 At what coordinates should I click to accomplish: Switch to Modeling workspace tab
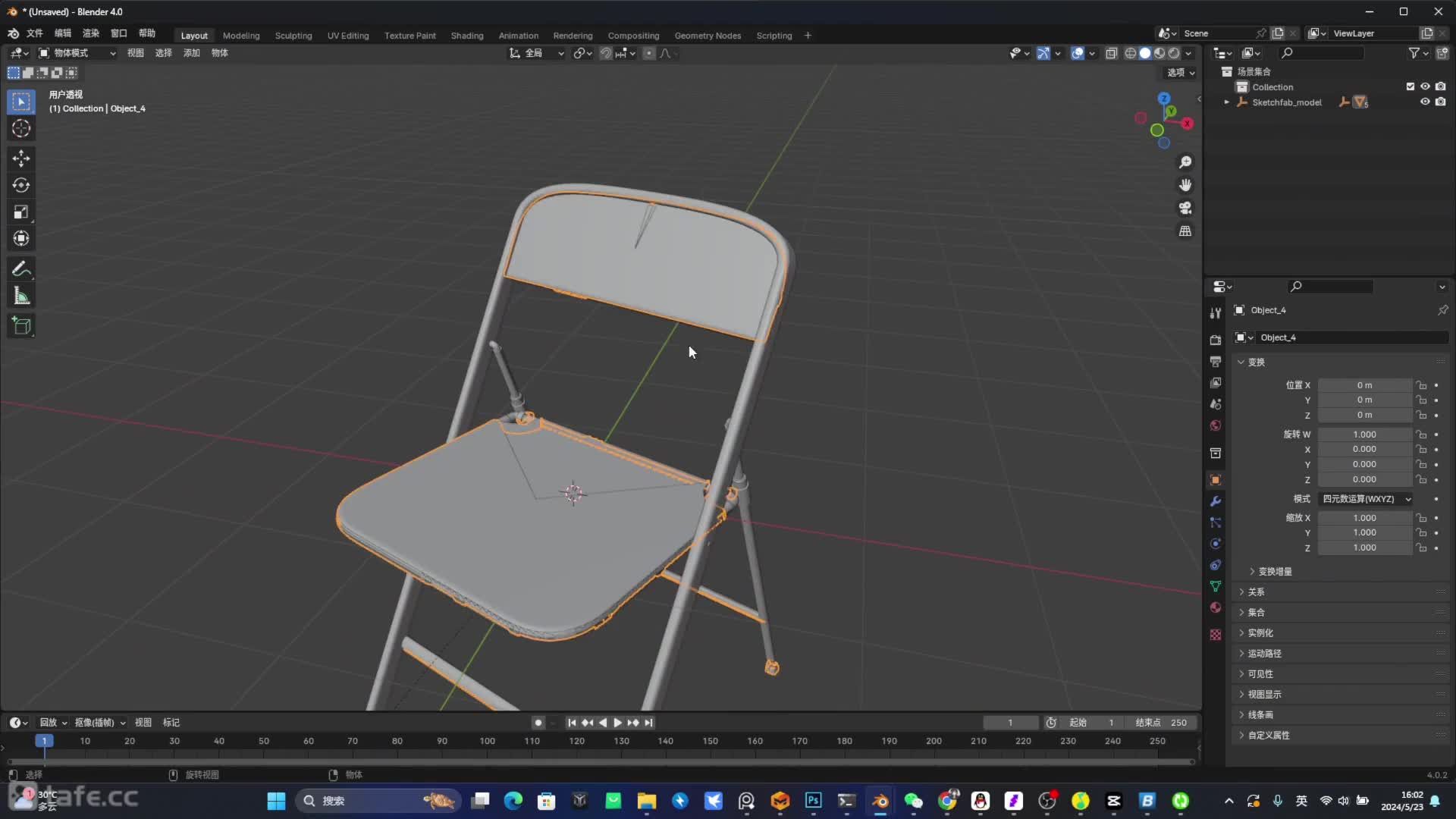click(x=241, y=36)
